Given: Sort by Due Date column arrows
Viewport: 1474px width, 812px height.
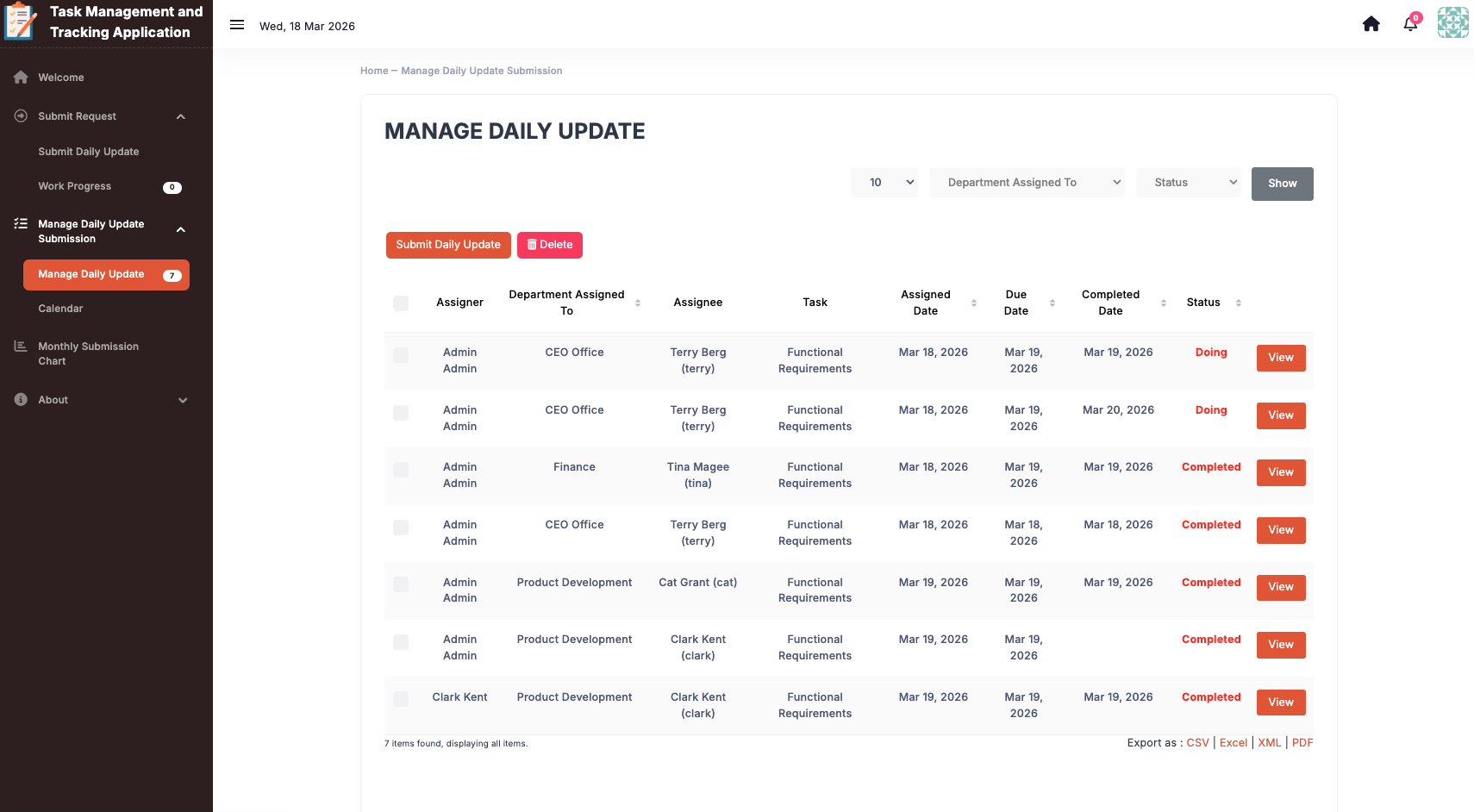Looking at the screenshot, I should click(1052, 303).
